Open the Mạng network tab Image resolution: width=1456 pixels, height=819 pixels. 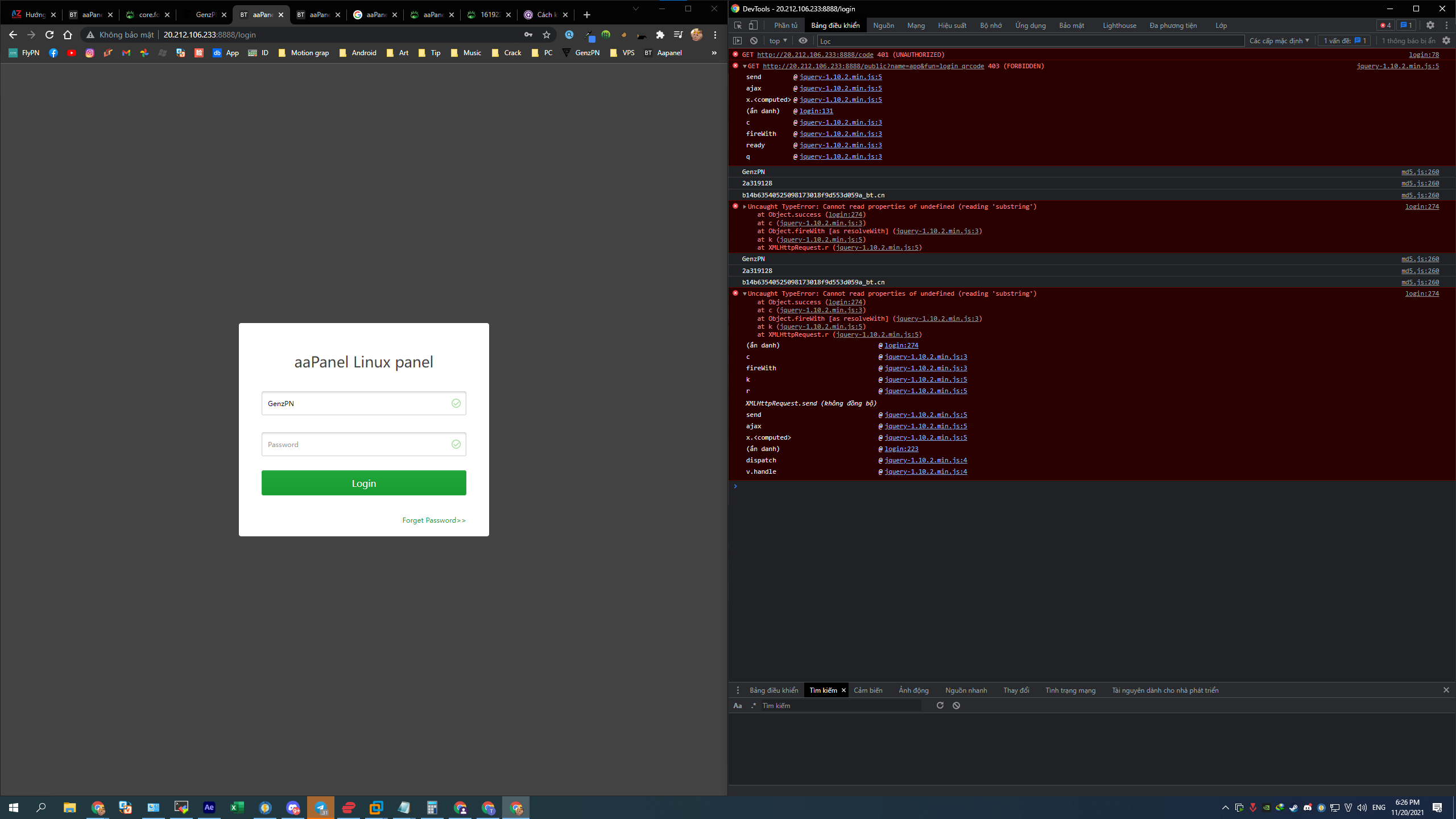click(x=916, y=25)
